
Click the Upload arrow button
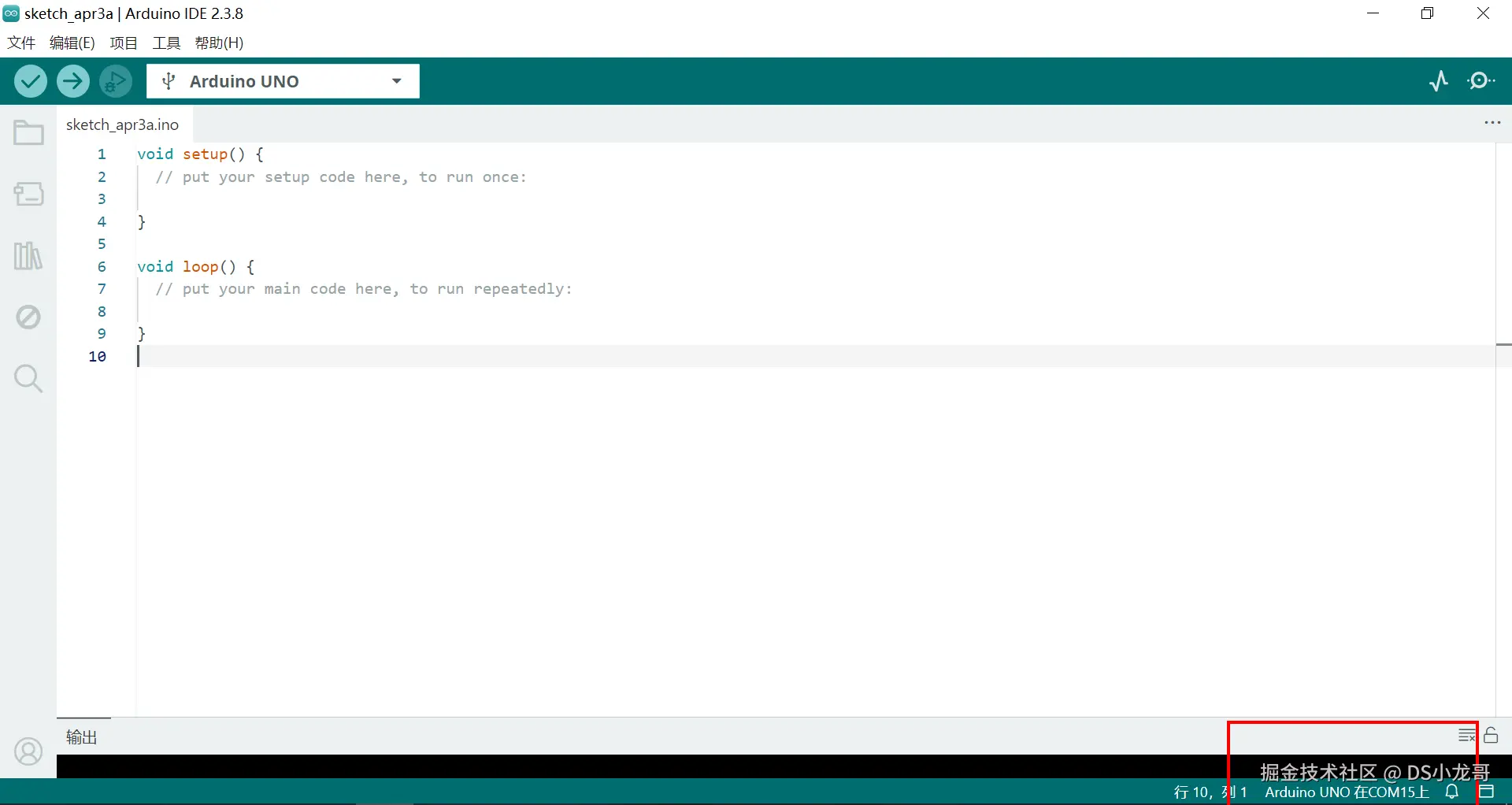coord(73,81)
